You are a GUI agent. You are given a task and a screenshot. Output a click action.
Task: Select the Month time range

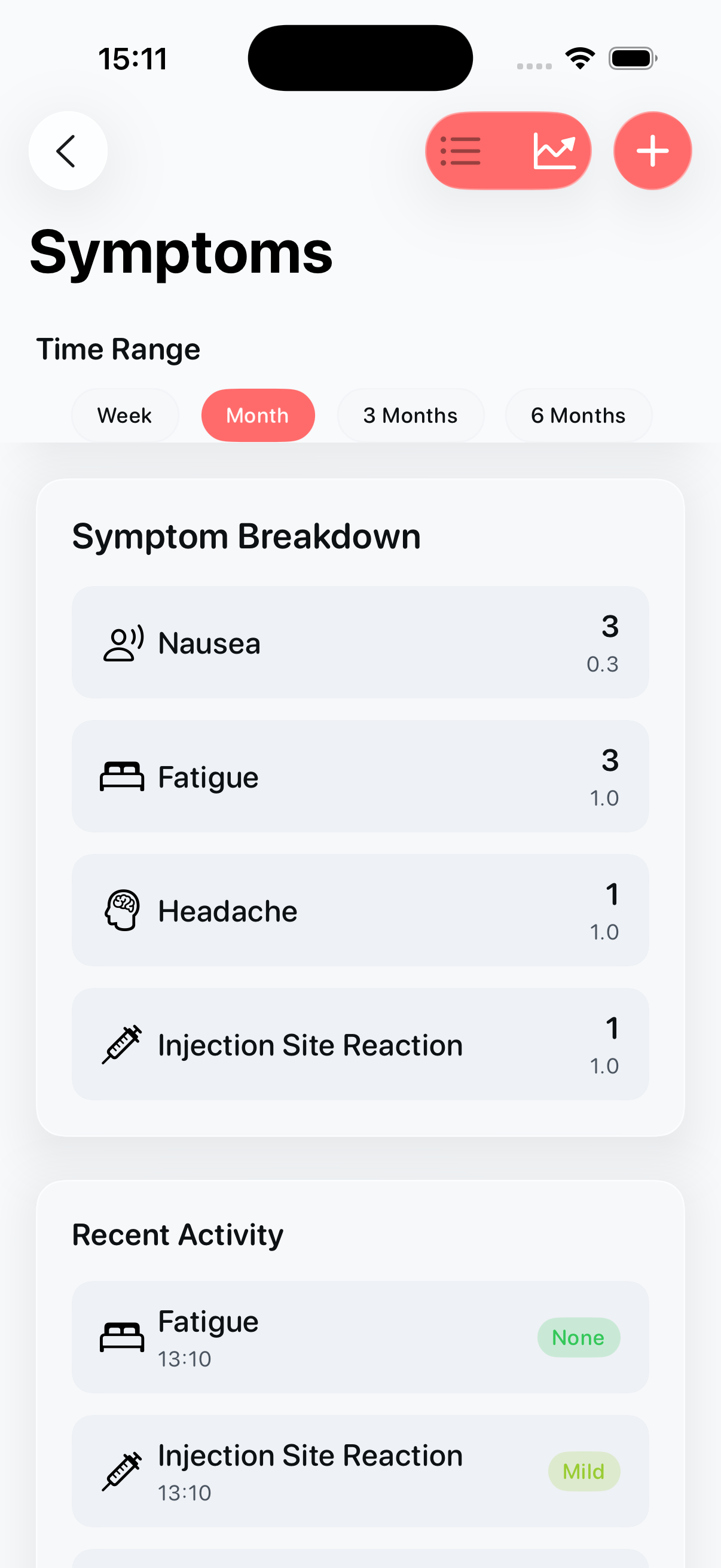click(x=257, y=415)
